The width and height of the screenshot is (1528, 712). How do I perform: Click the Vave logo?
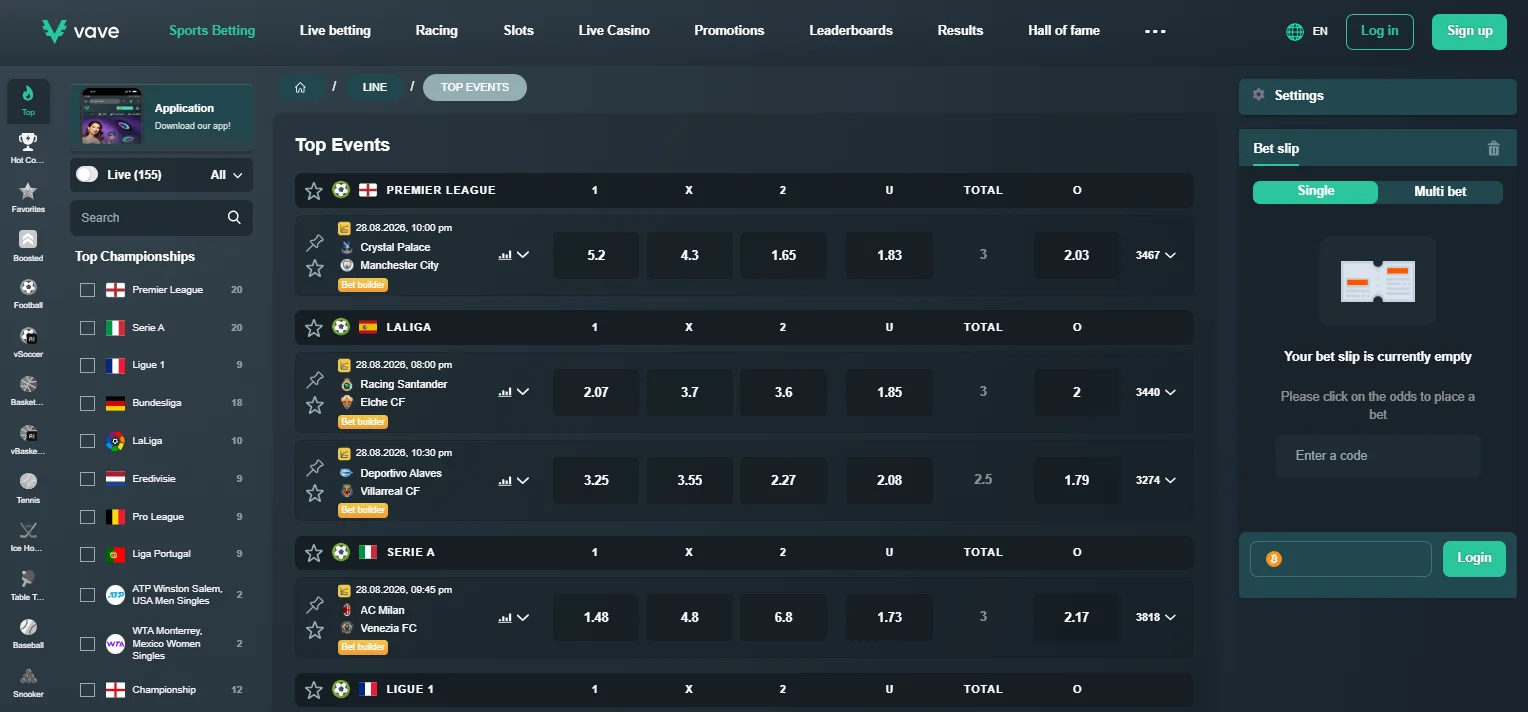pos(80,31)
